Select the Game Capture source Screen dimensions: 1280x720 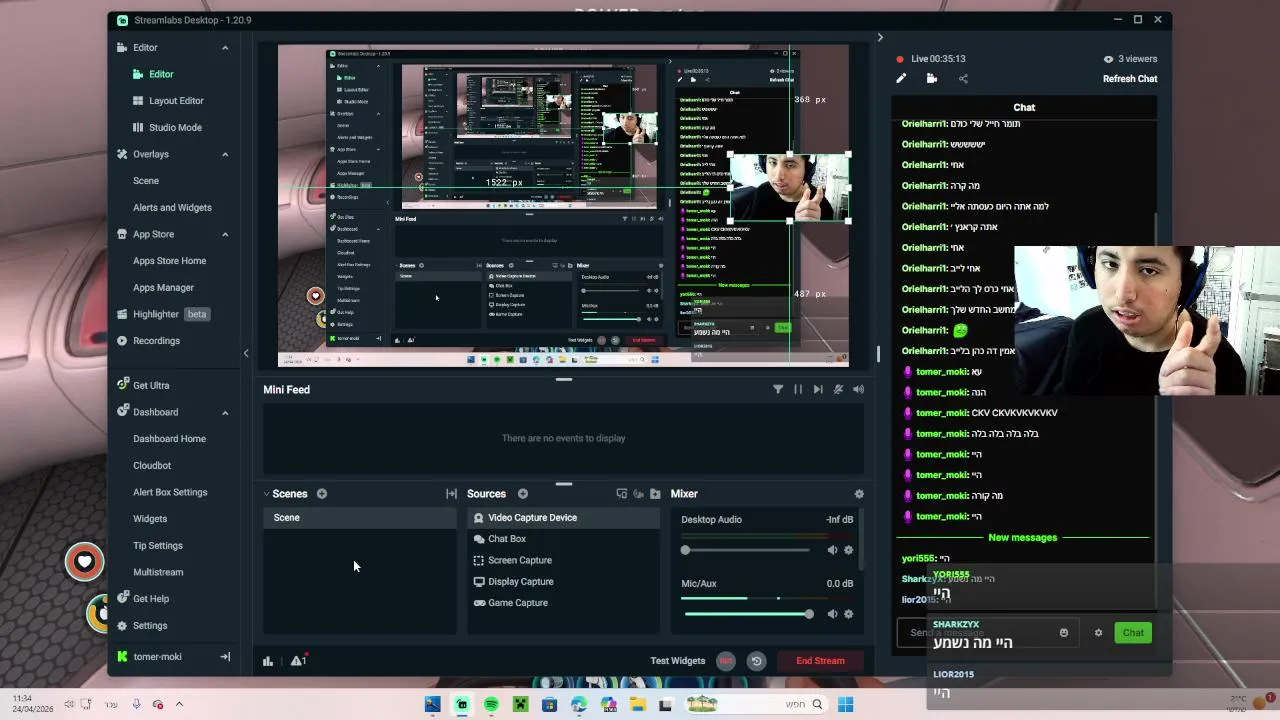[563, 603]
